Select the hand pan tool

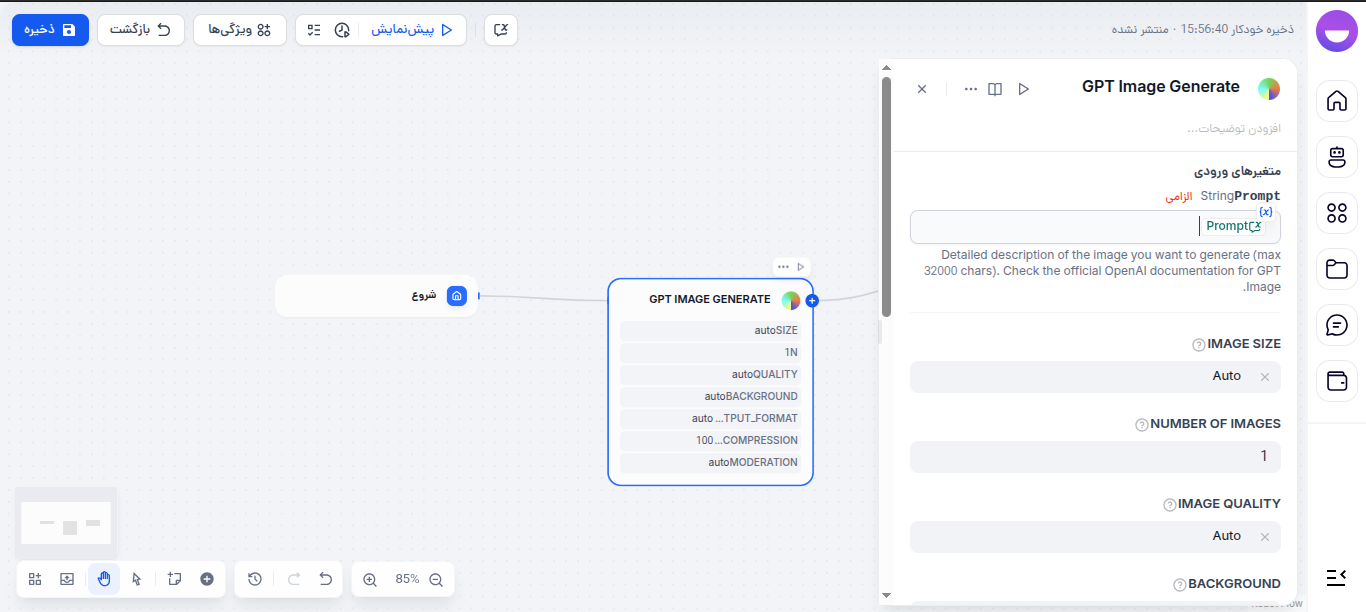(x=103, y=579)
